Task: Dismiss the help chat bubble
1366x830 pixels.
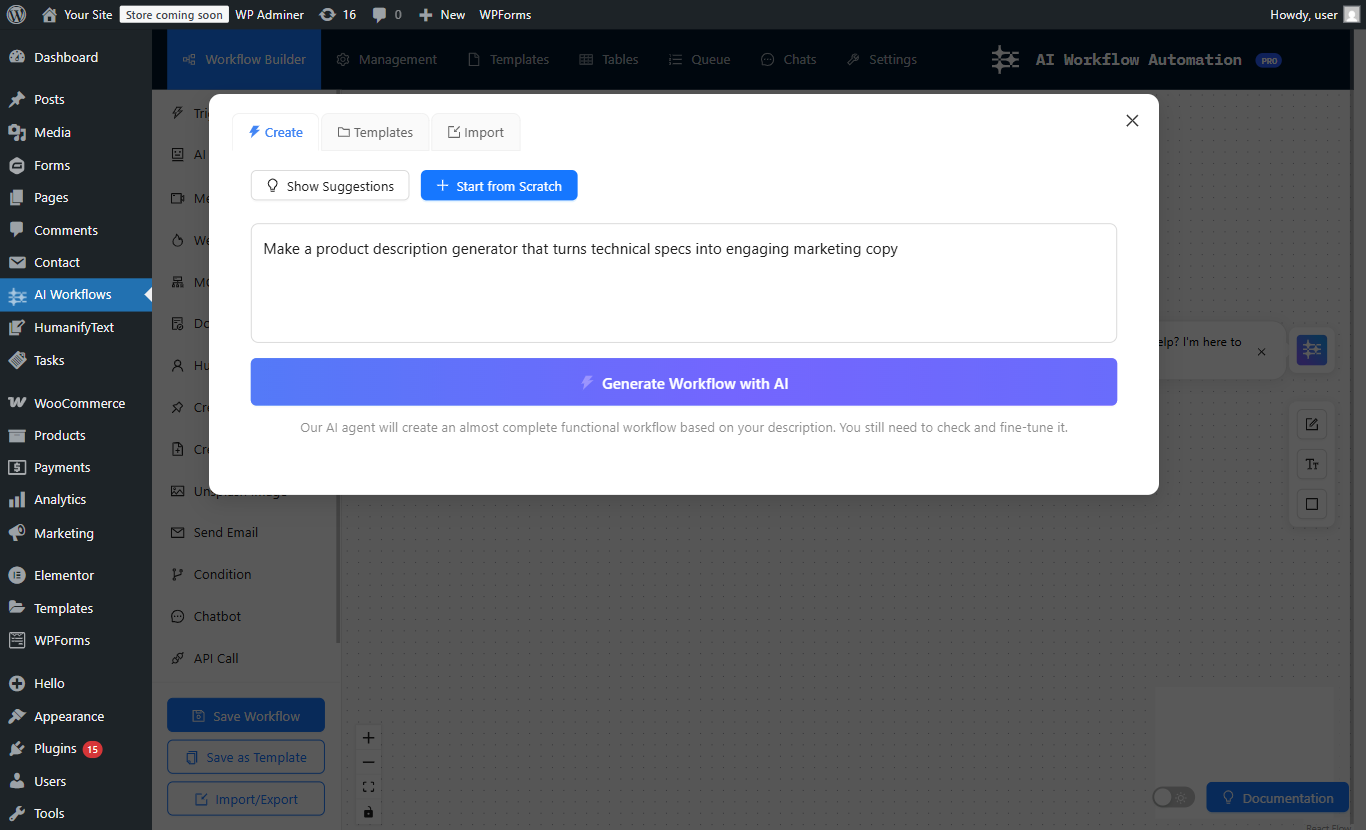Action: (x=1261, y=352)
